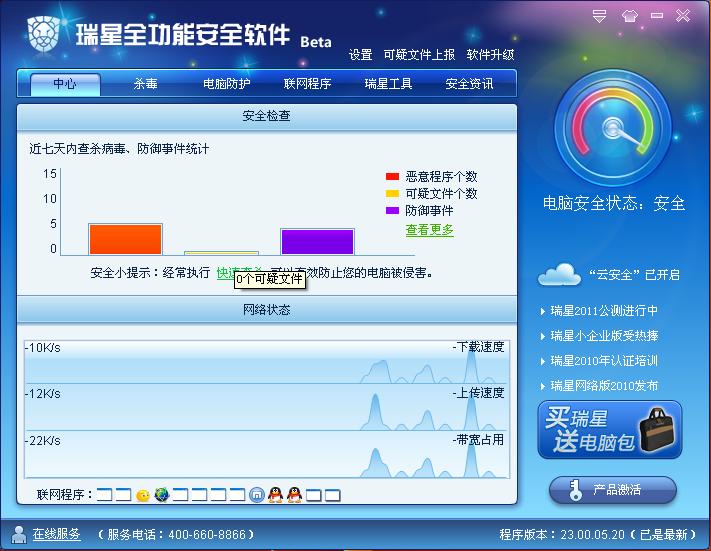Open the main menu dropdown icon in title bar
Image resolution: width=711 pixels, height=551 pixels.
click(599, 16)
